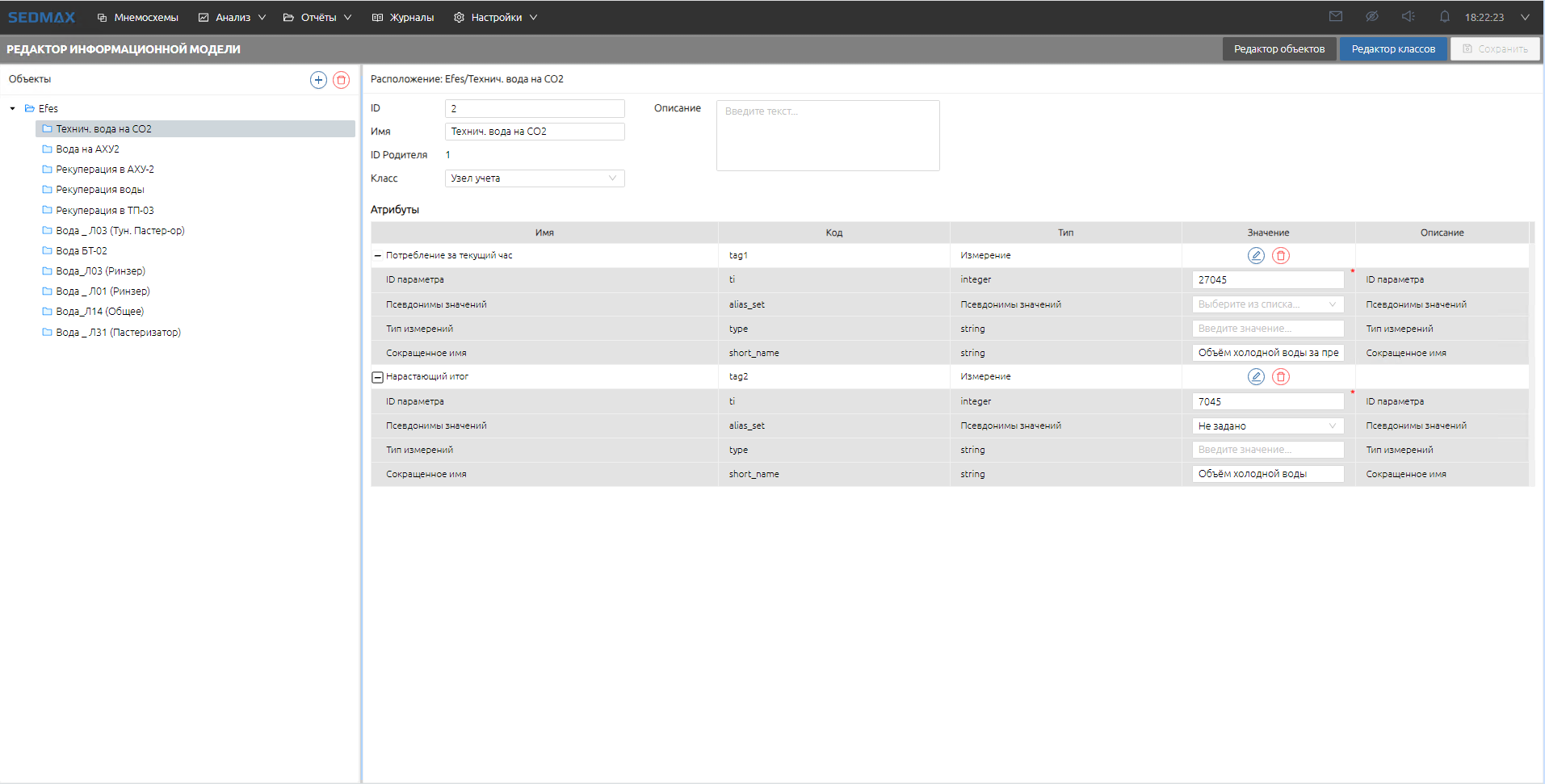
Task: Delete the tag1 attribute row
Action: coord(1281,256)
